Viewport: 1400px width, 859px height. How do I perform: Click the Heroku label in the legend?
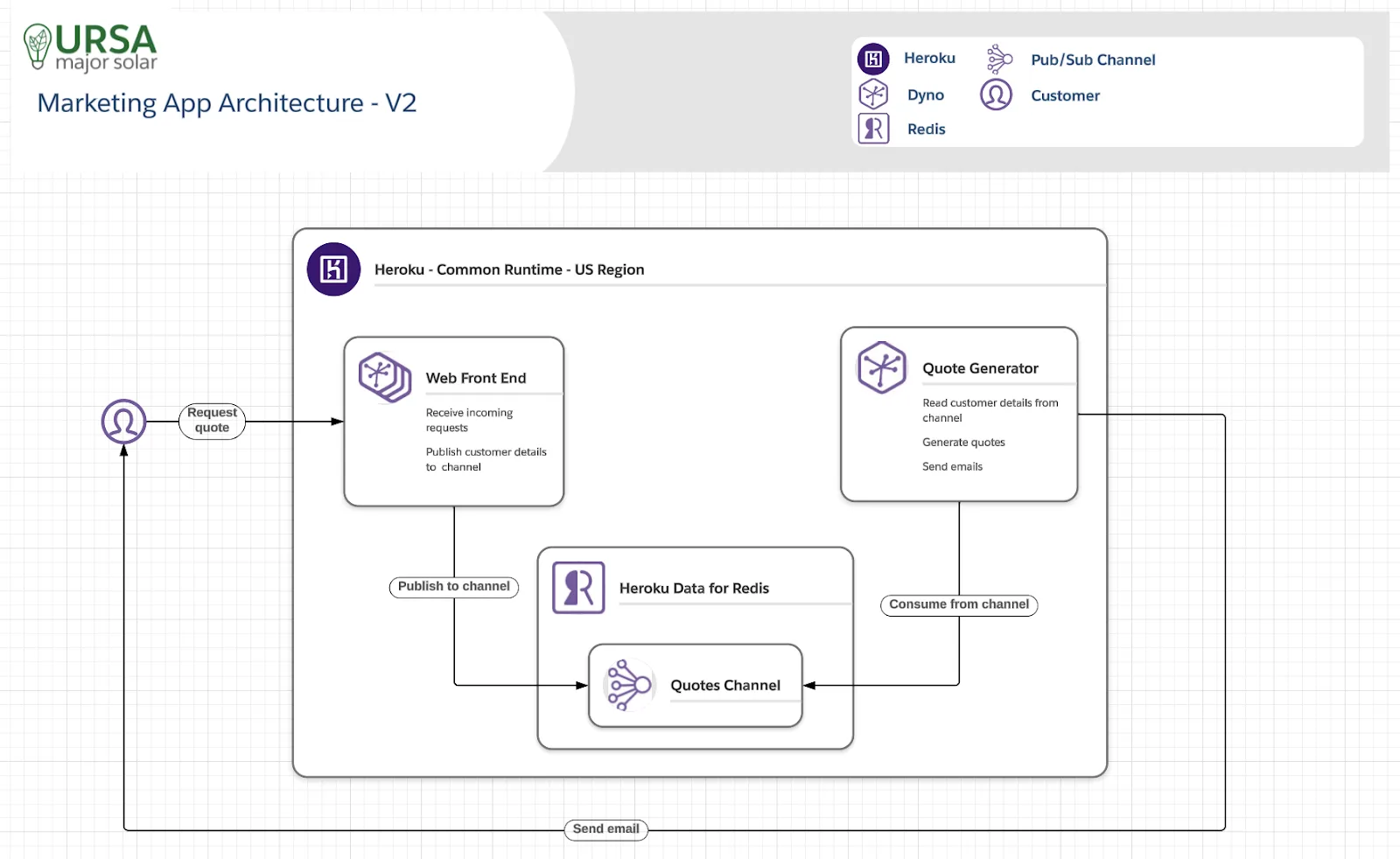[929, 58]
